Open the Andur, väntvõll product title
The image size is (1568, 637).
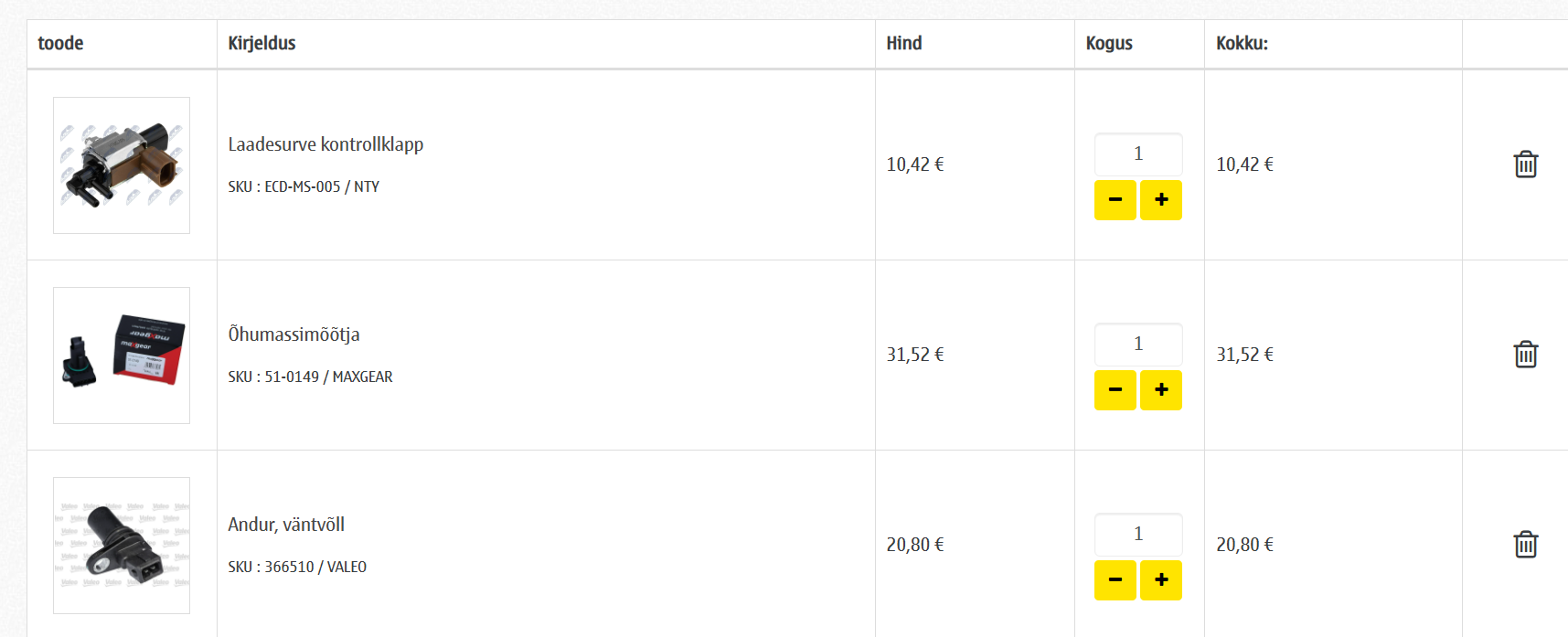tap(286, 525)
